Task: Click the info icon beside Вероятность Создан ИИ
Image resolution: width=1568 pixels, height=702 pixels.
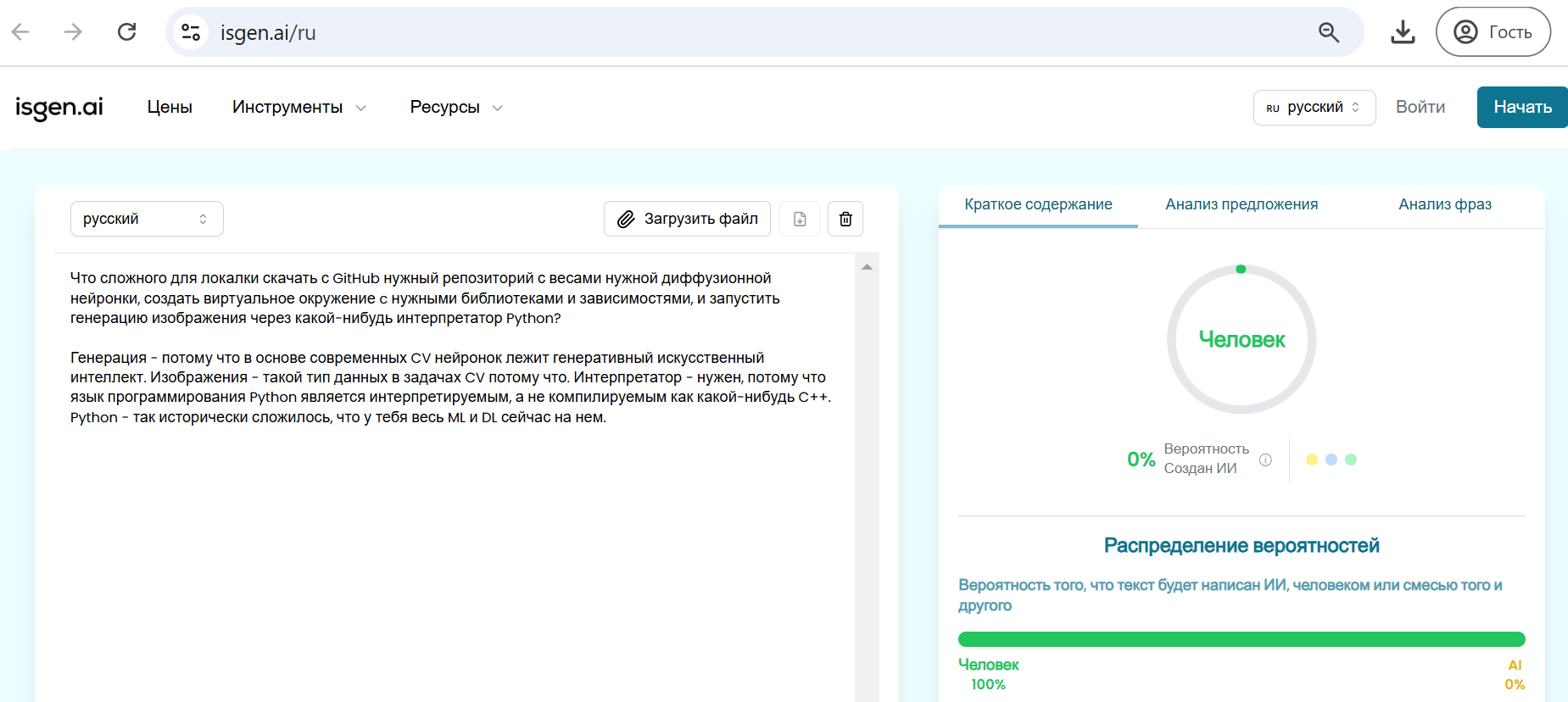Action: [1265, 460]
